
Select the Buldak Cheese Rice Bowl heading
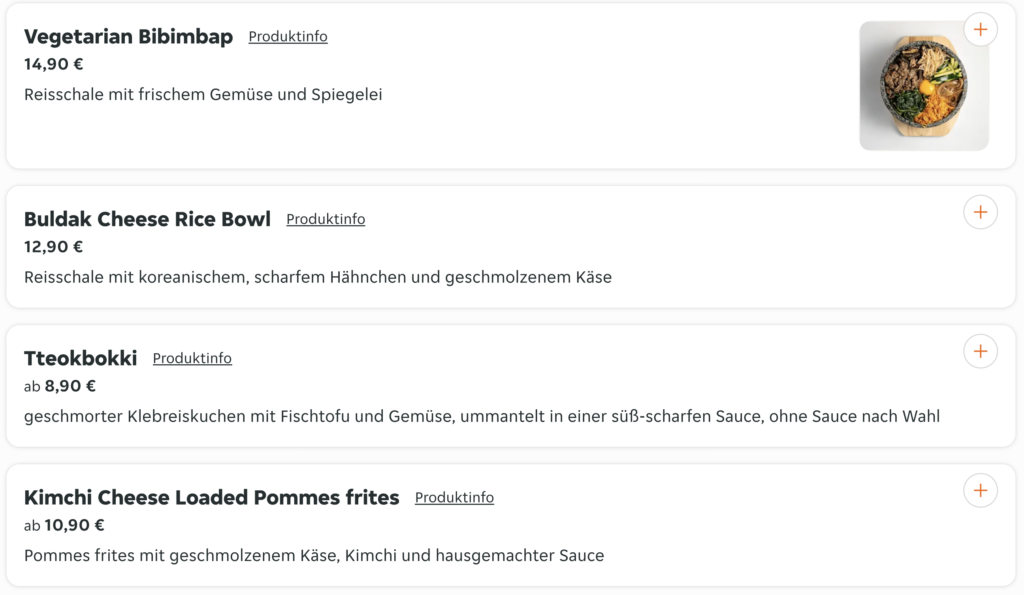pos(148,219)
